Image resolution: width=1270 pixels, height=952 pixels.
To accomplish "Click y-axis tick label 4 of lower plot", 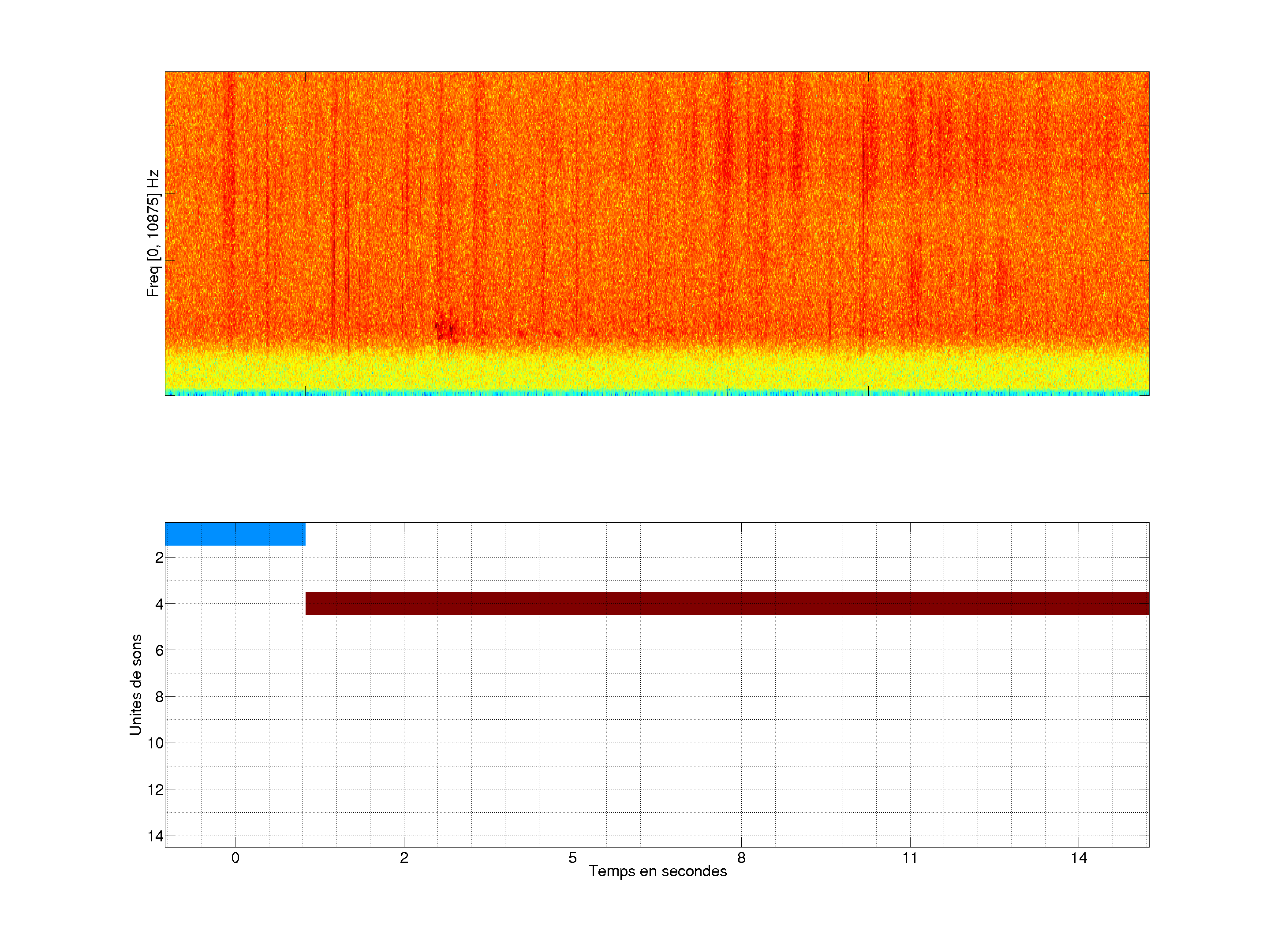I will pos(159,604).
